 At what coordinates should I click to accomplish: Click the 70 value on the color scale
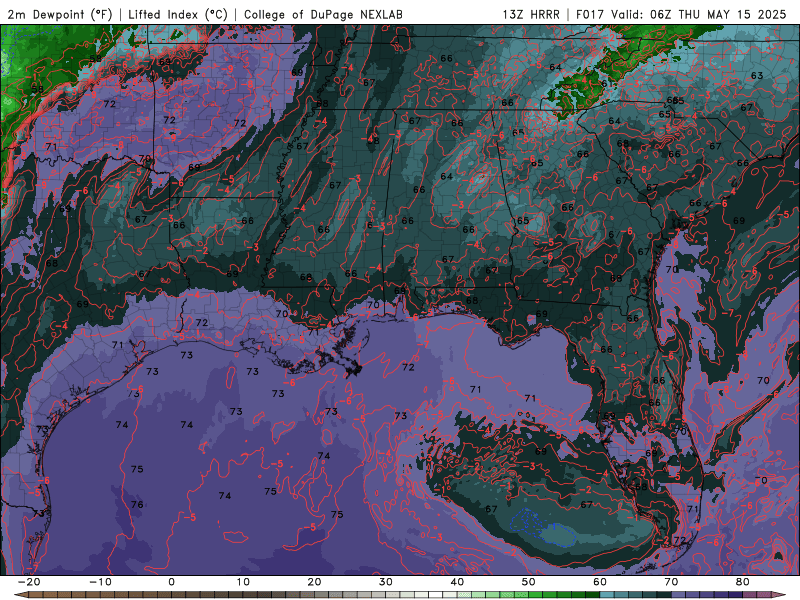click(x=671, y=582)
